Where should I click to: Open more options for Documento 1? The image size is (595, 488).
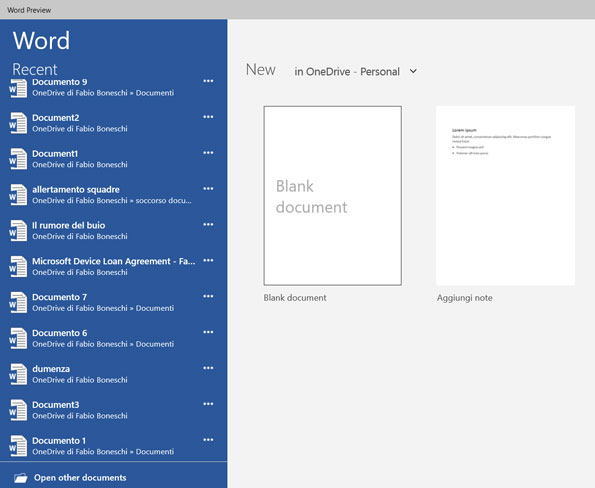[208, 439]
